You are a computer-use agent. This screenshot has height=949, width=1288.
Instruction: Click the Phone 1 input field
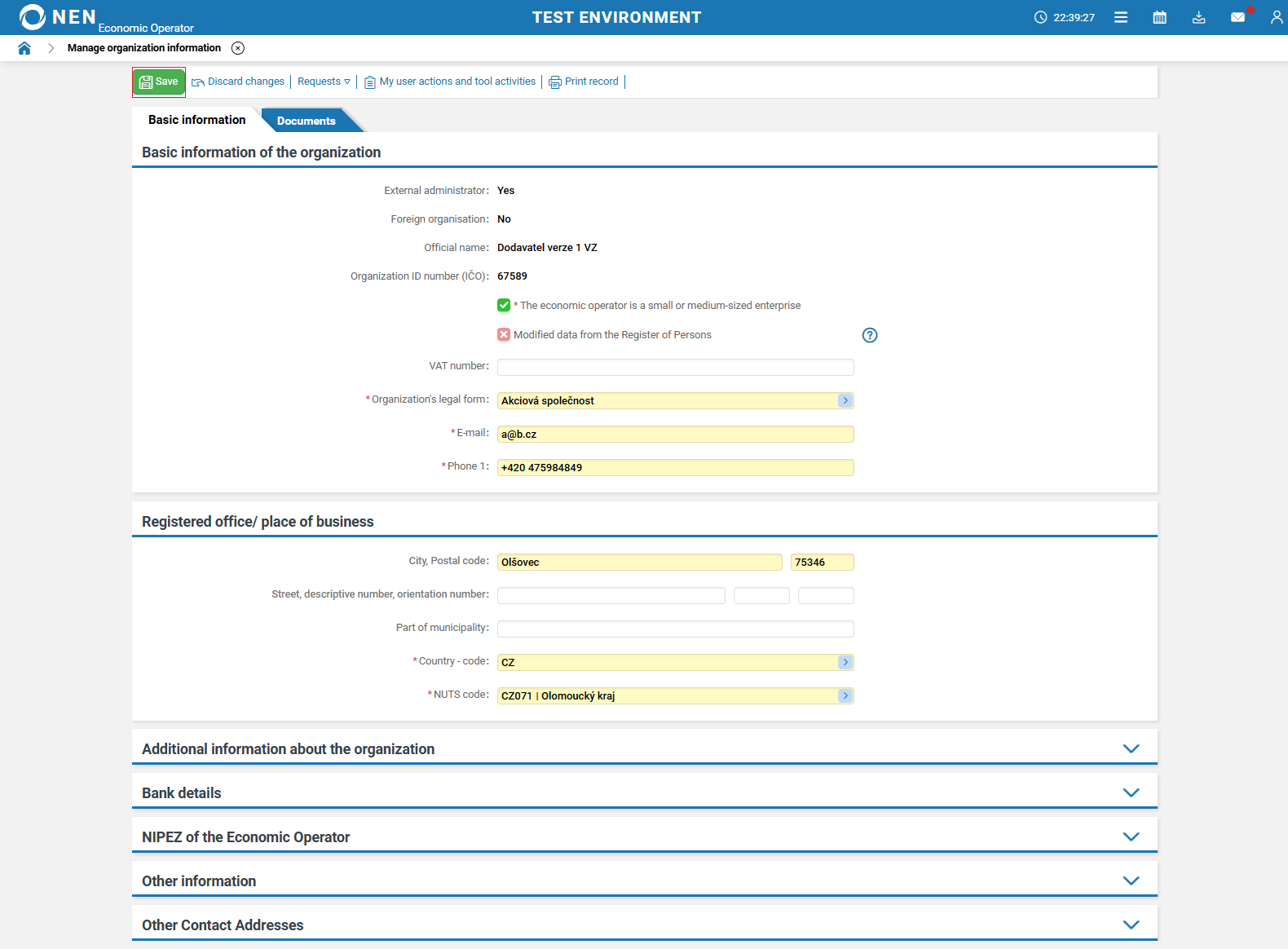click(x=676, y=467)
